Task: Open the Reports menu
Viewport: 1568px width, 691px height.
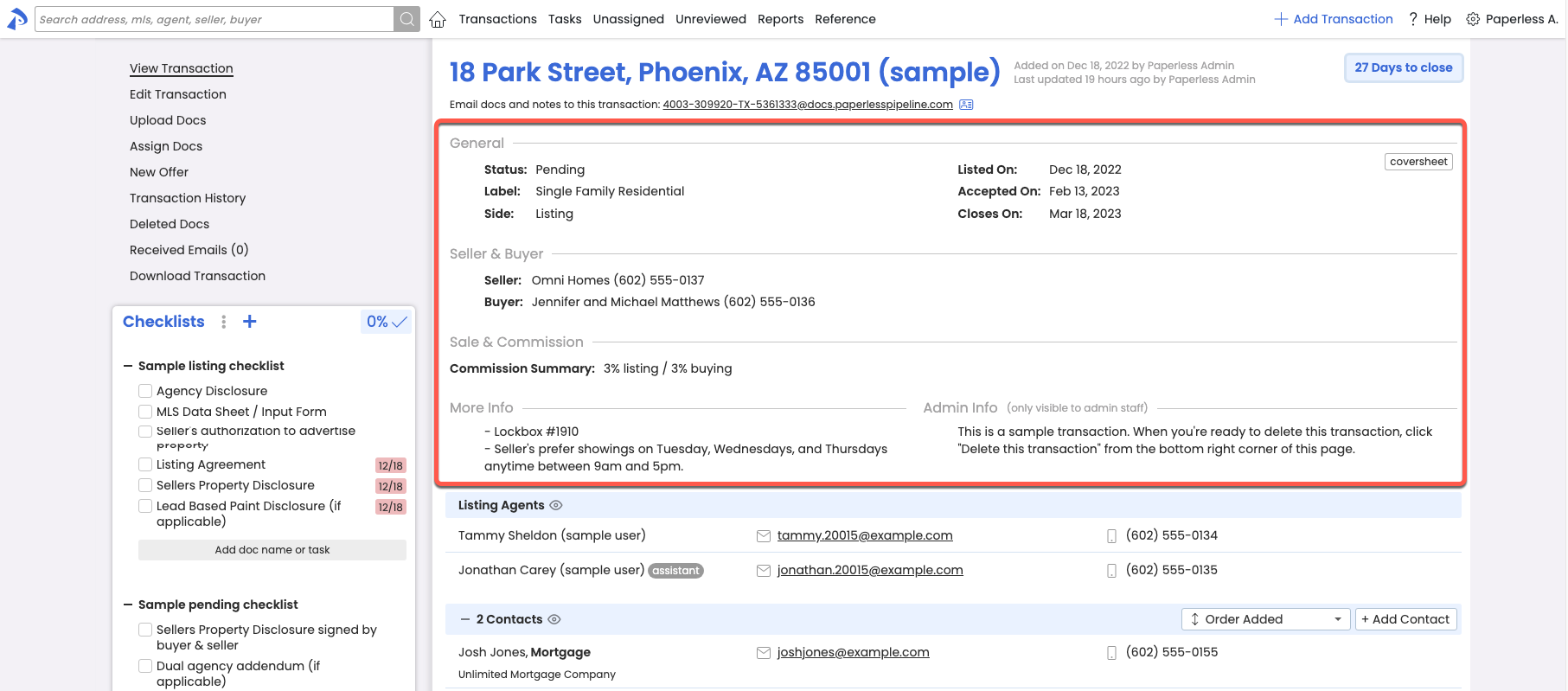Action: point(780,19)
